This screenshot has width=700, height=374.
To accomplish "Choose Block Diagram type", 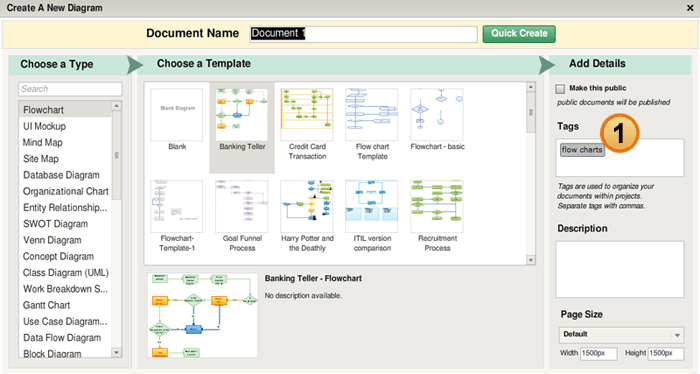I will (x=65, y=353).
